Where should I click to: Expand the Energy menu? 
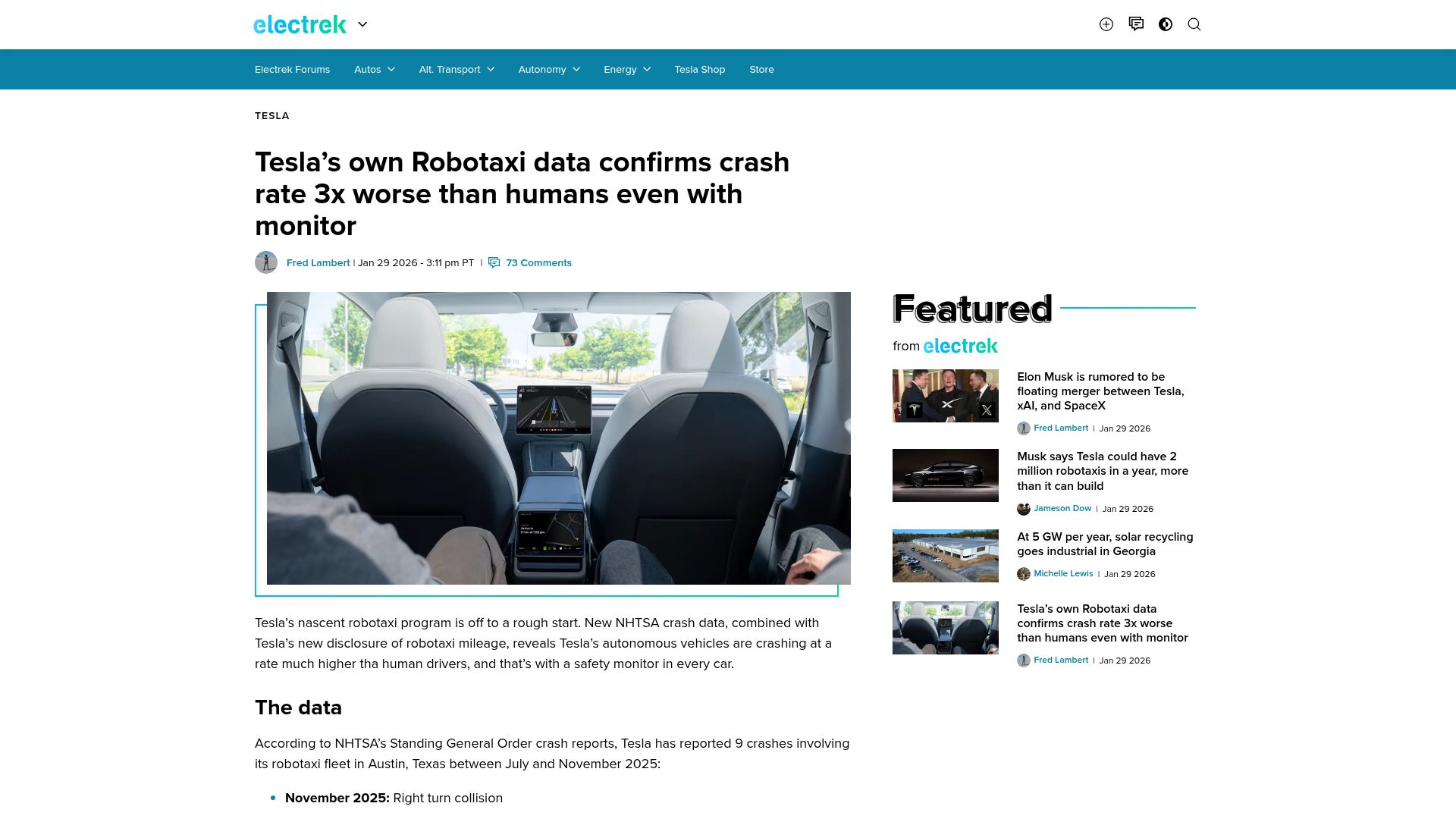tap(627, 69)
